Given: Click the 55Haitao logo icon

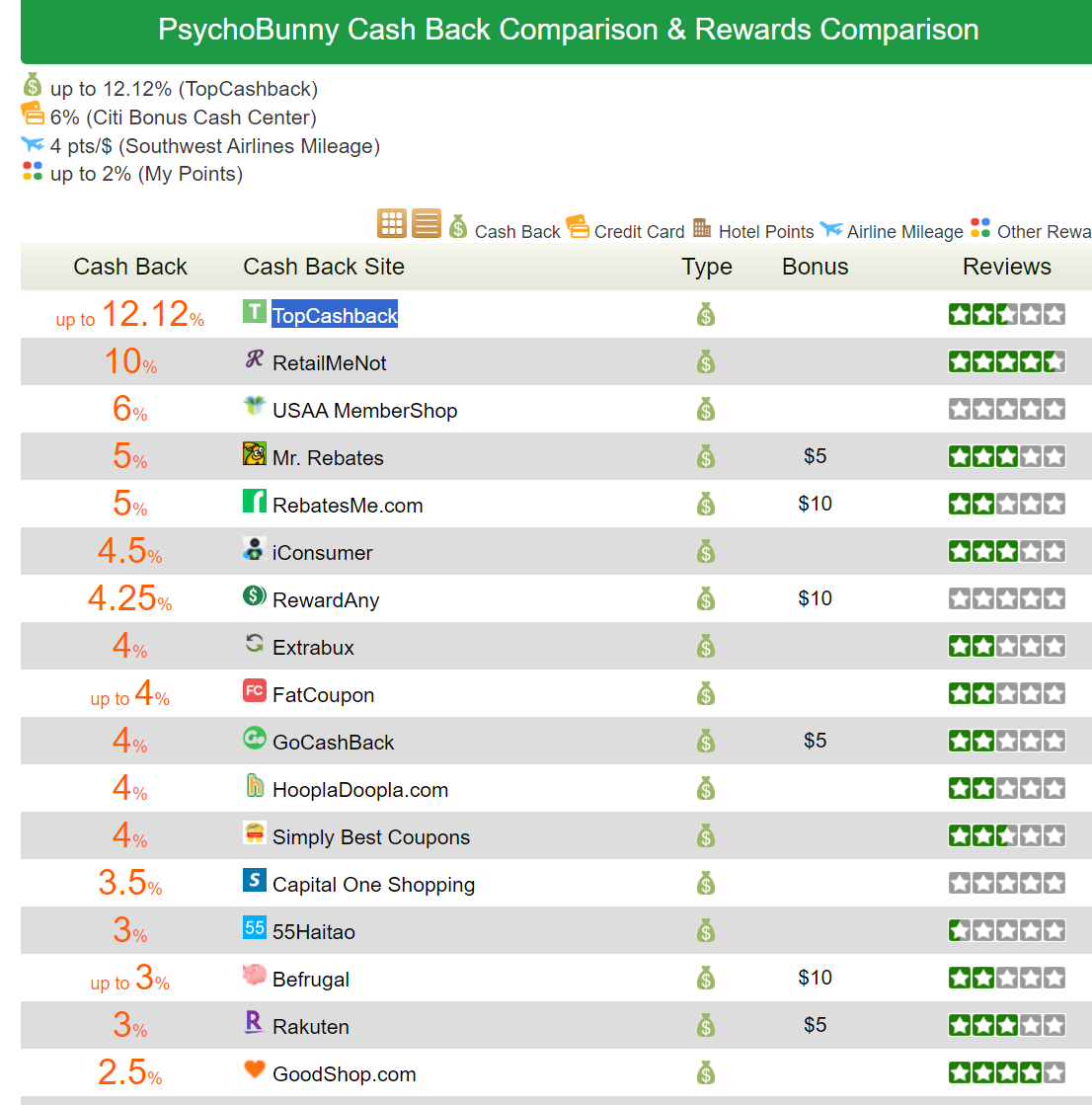Looking at the screenshot, I should pos(255,928).
